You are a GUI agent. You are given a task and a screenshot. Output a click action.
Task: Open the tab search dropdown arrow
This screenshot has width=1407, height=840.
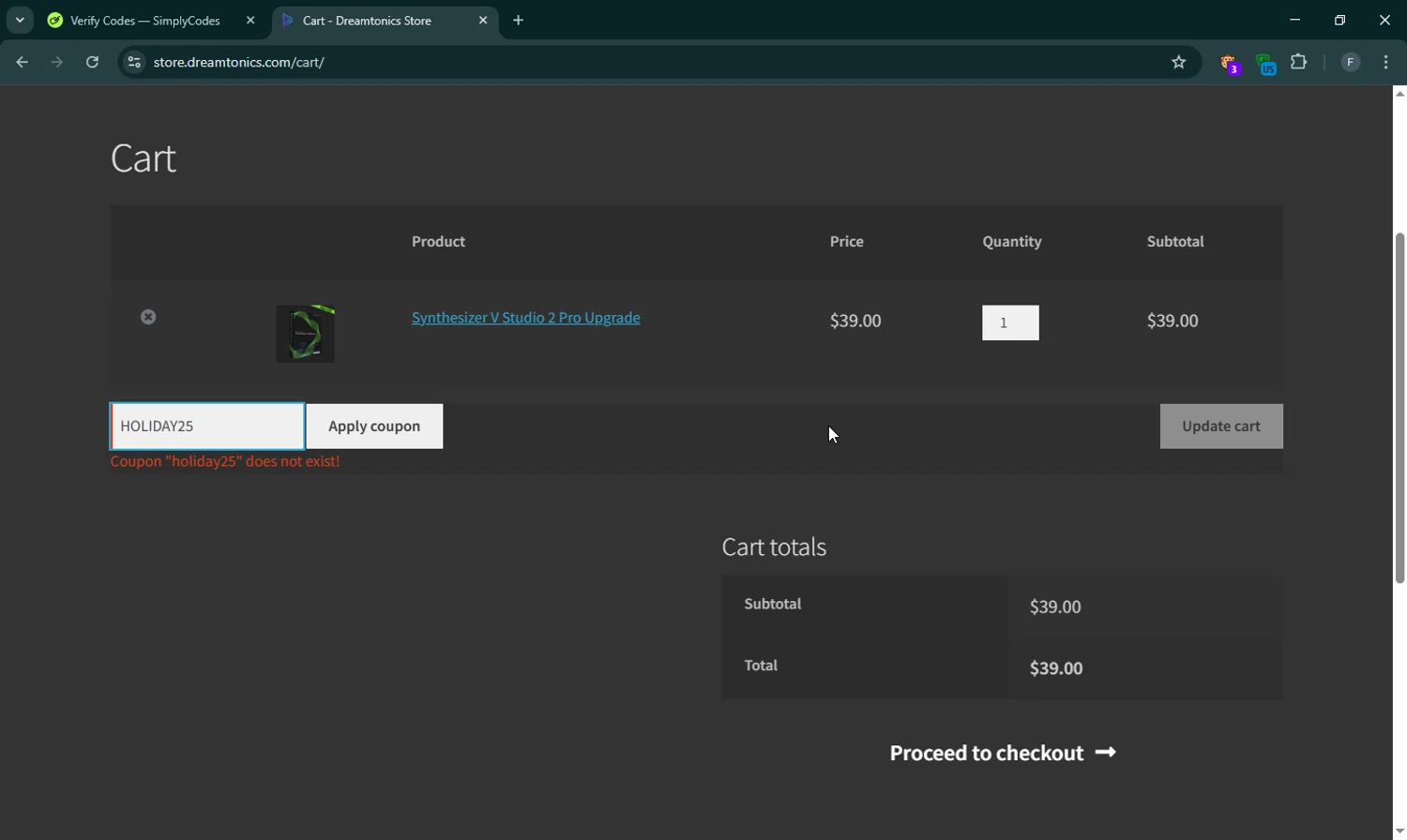[x=20, y=21]
